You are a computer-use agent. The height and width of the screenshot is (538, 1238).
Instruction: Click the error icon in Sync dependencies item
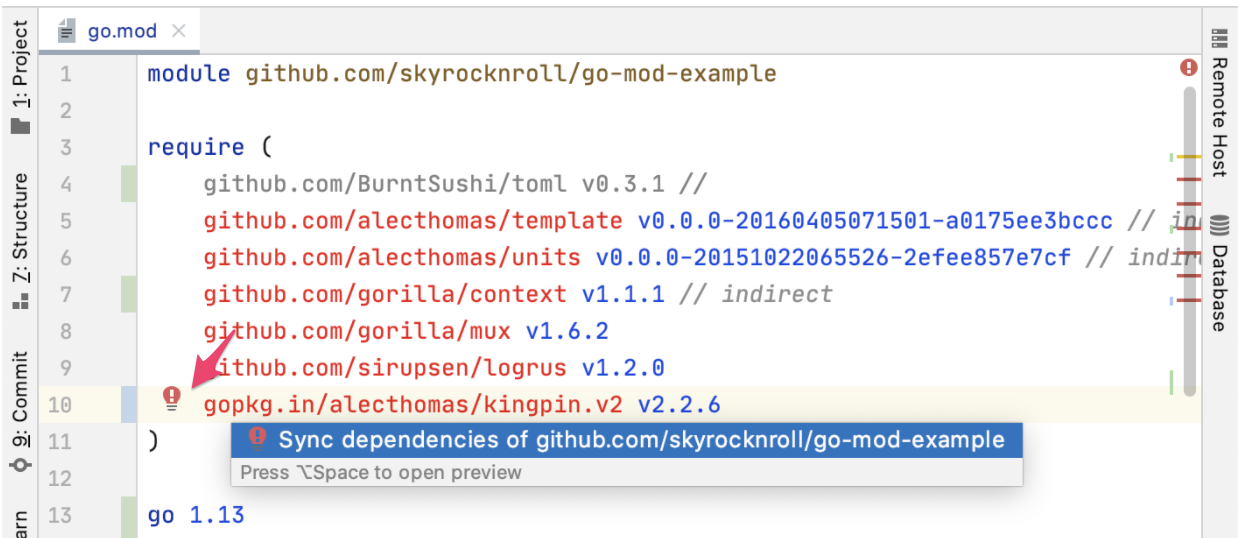[x=258, y=439]
